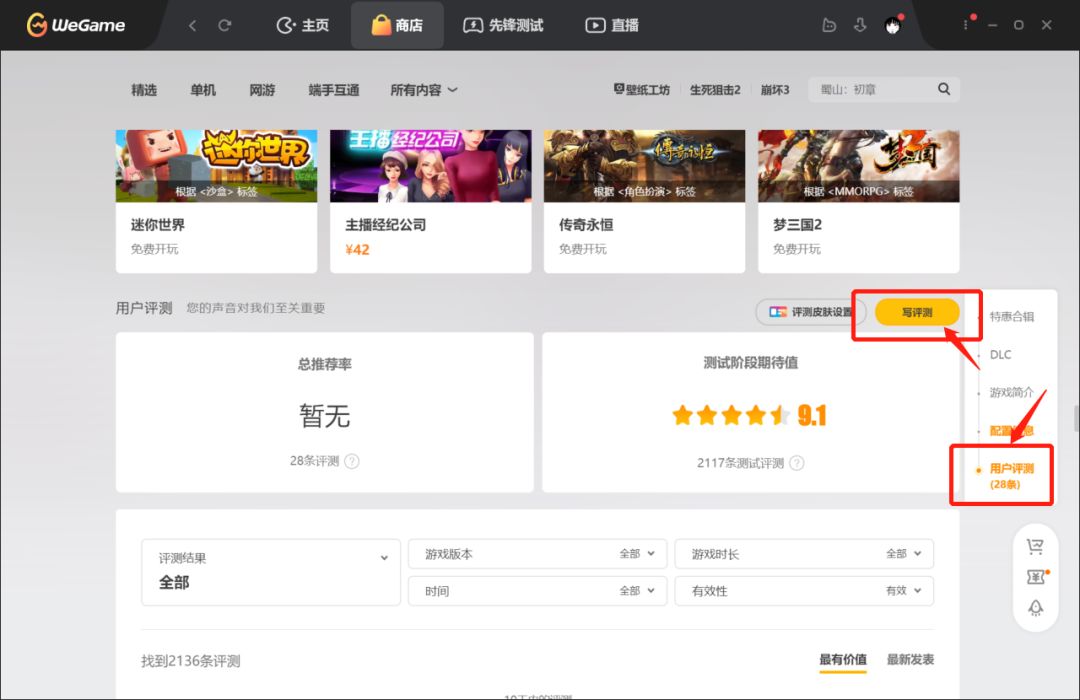Select the 端手互通 category
This screenshot has height=700, width=1080.
click(334, 90)
